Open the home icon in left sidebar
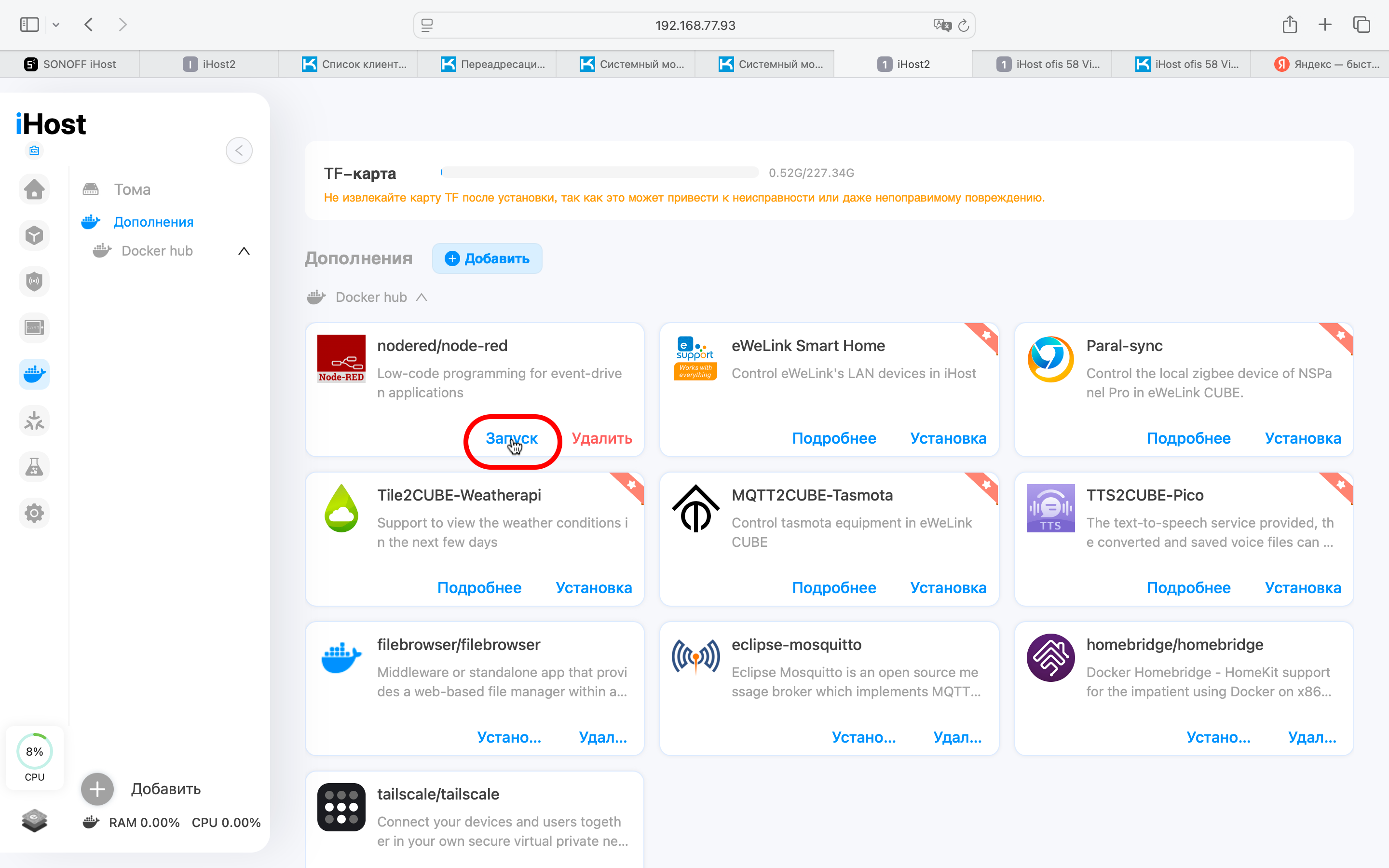Viewport: 1389px width, 868px height. (34, 189)
